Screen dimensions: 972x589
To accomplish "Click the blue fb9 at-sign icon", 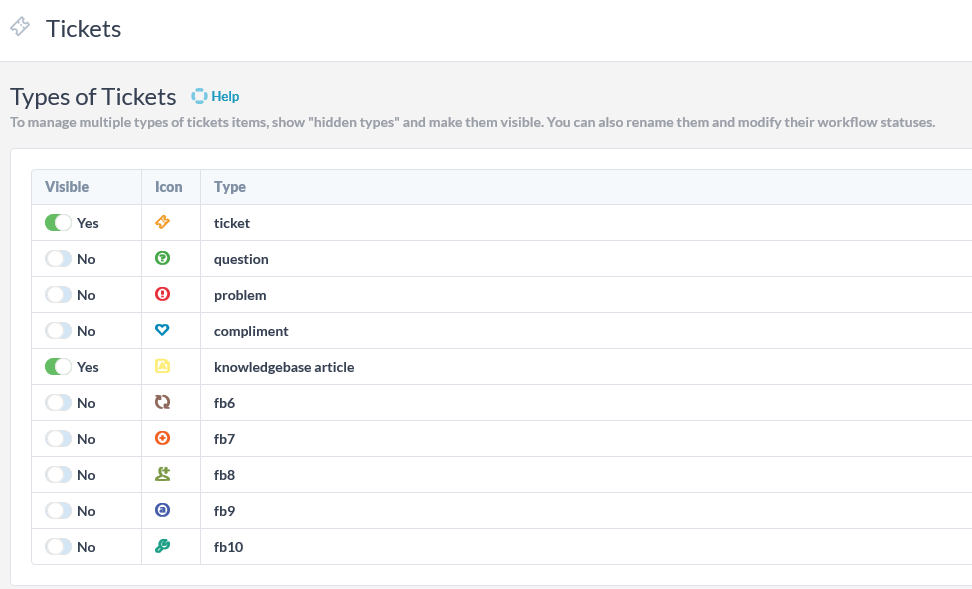I will tap(162, 510).
